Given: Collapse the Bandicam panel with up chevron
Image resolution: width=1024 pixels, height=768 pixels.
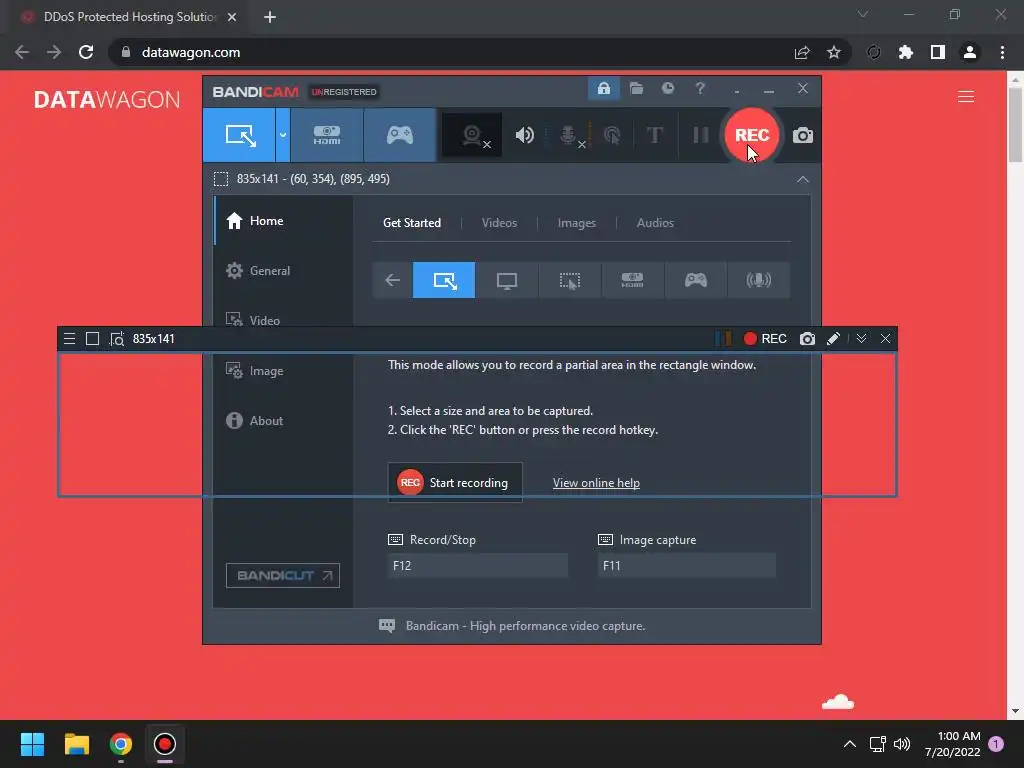Looking at the screenshot, I should pyautogui.click(x=803, y=179).
